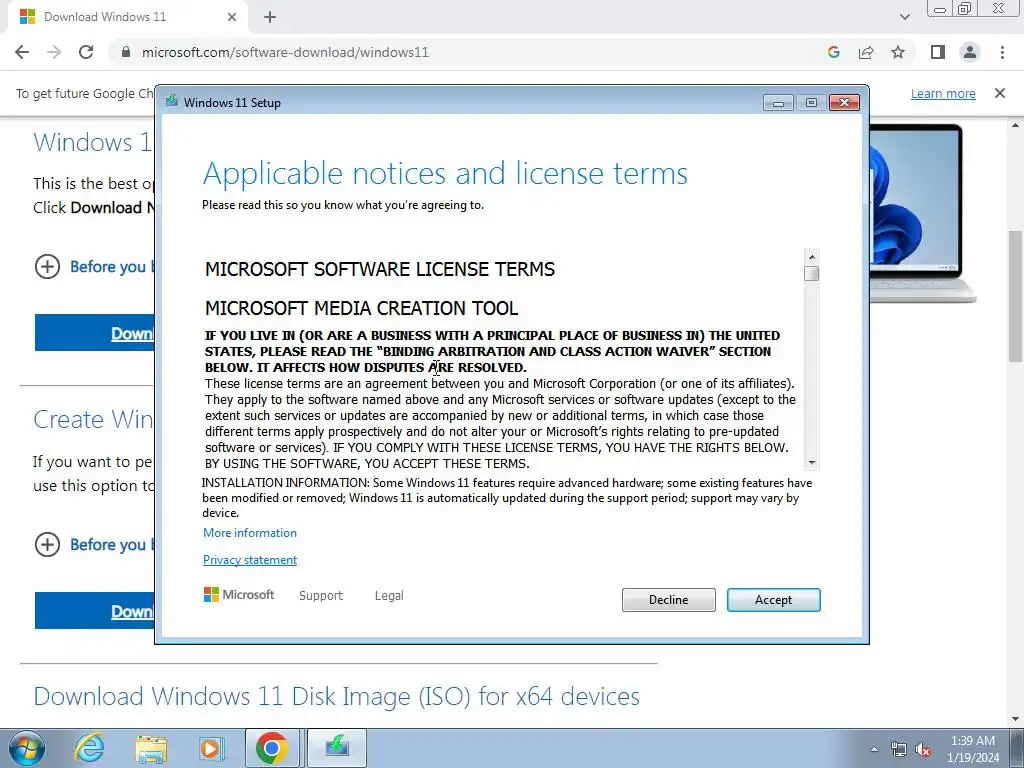Open Chrome side panel

pyautogui.click(x=938, y=52)
